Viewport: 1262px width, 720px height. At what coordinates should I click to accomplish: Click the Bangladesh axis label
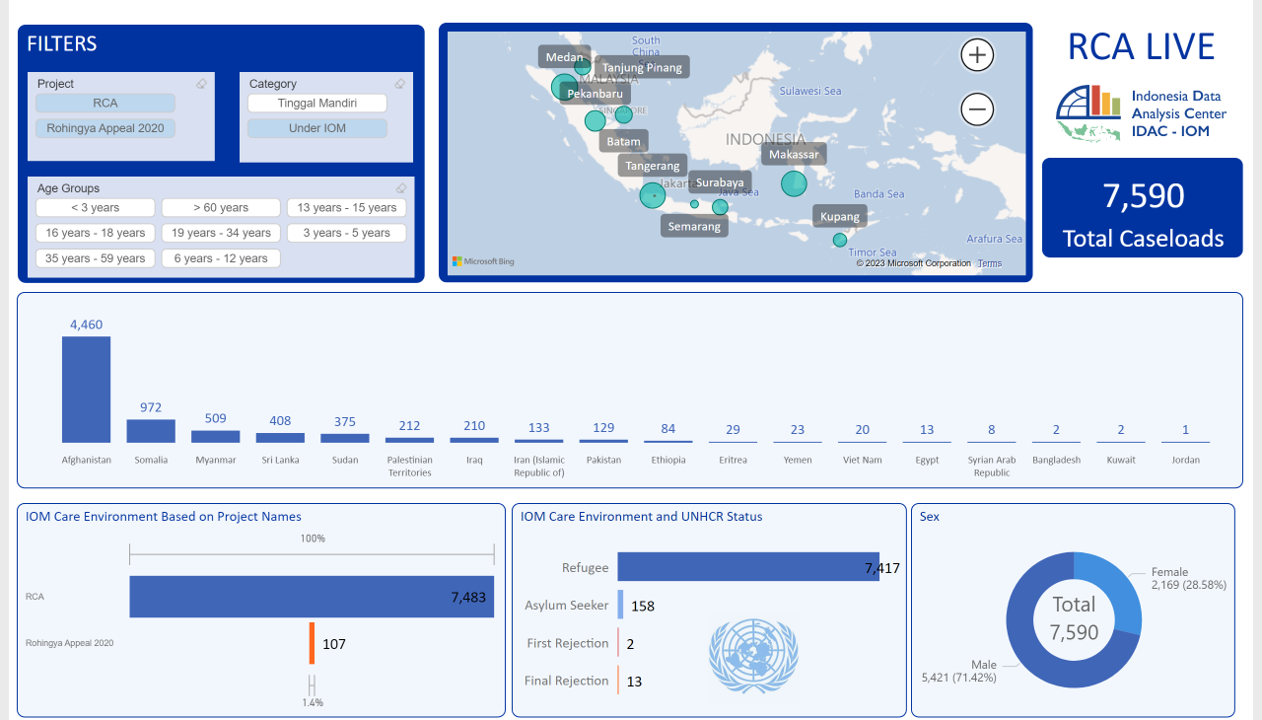pos(1056,460)
